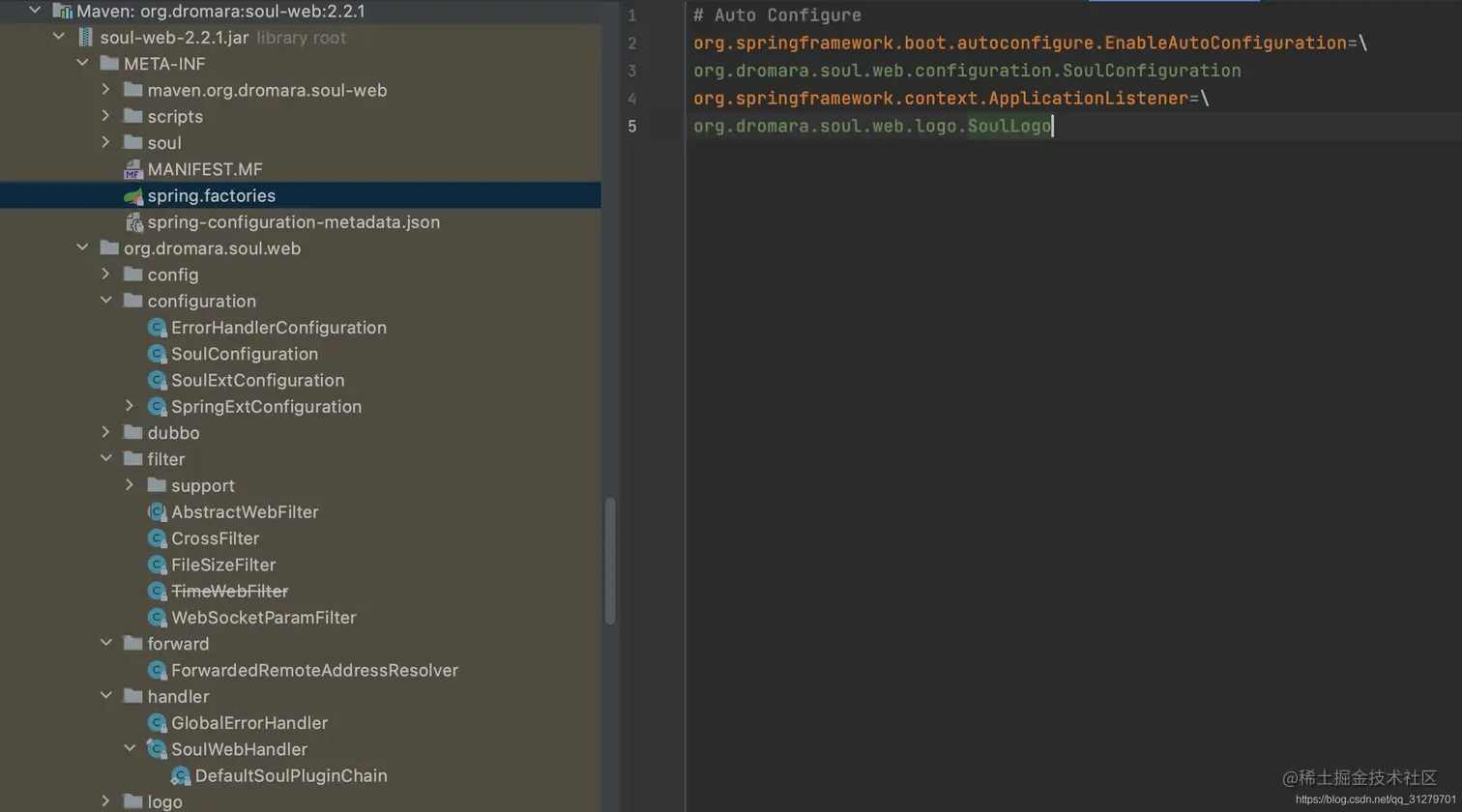This screenshot has width=1462, height=812.
Task: Select MANIFEST.MF in the project tree
Action: (x=205, y=169)
